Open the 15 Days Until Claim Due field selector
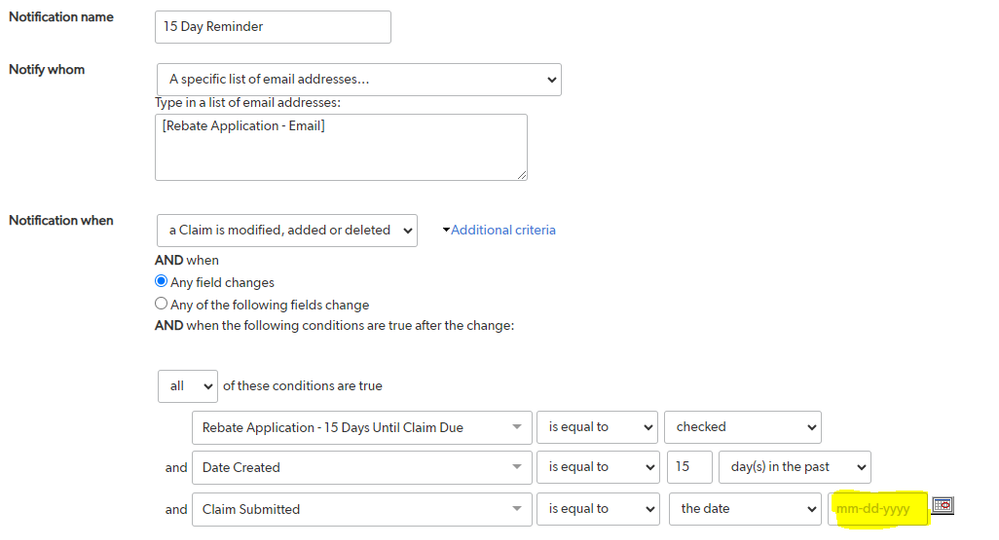This screenshot has height=540, width=999. tap(362, 427)
